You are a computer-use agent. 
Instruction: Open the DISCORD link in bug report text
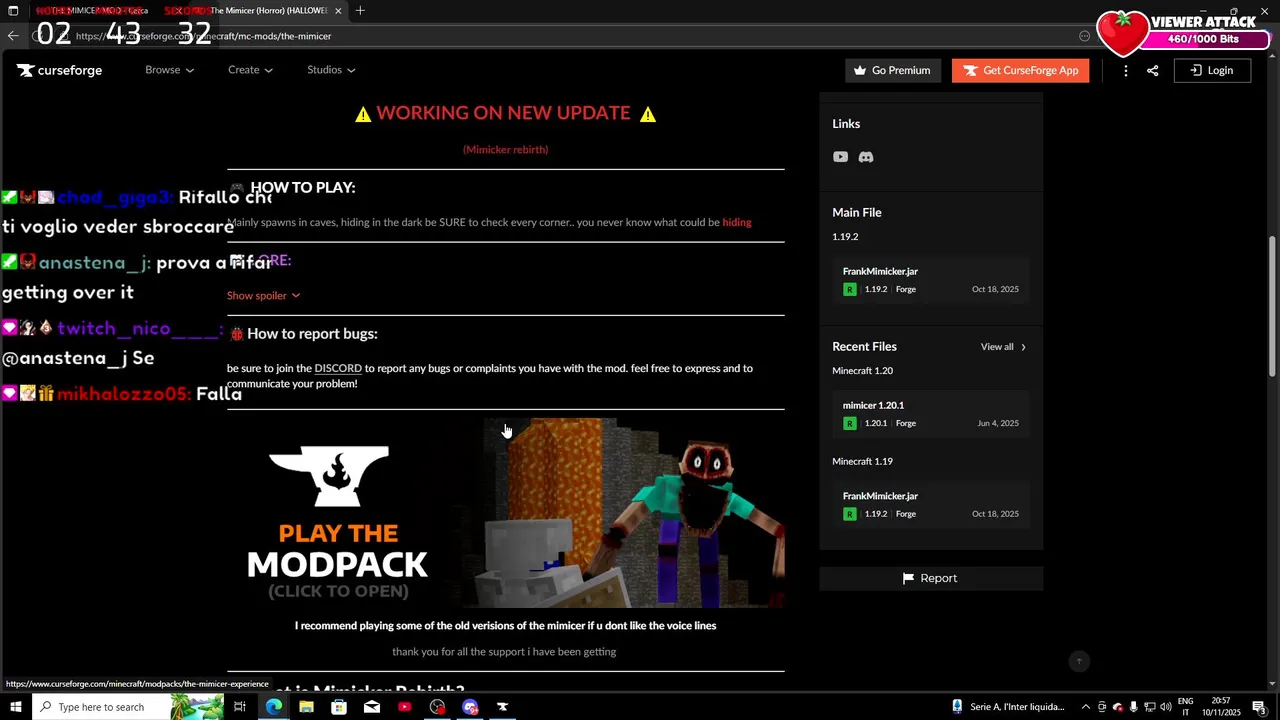click(338, 368)
